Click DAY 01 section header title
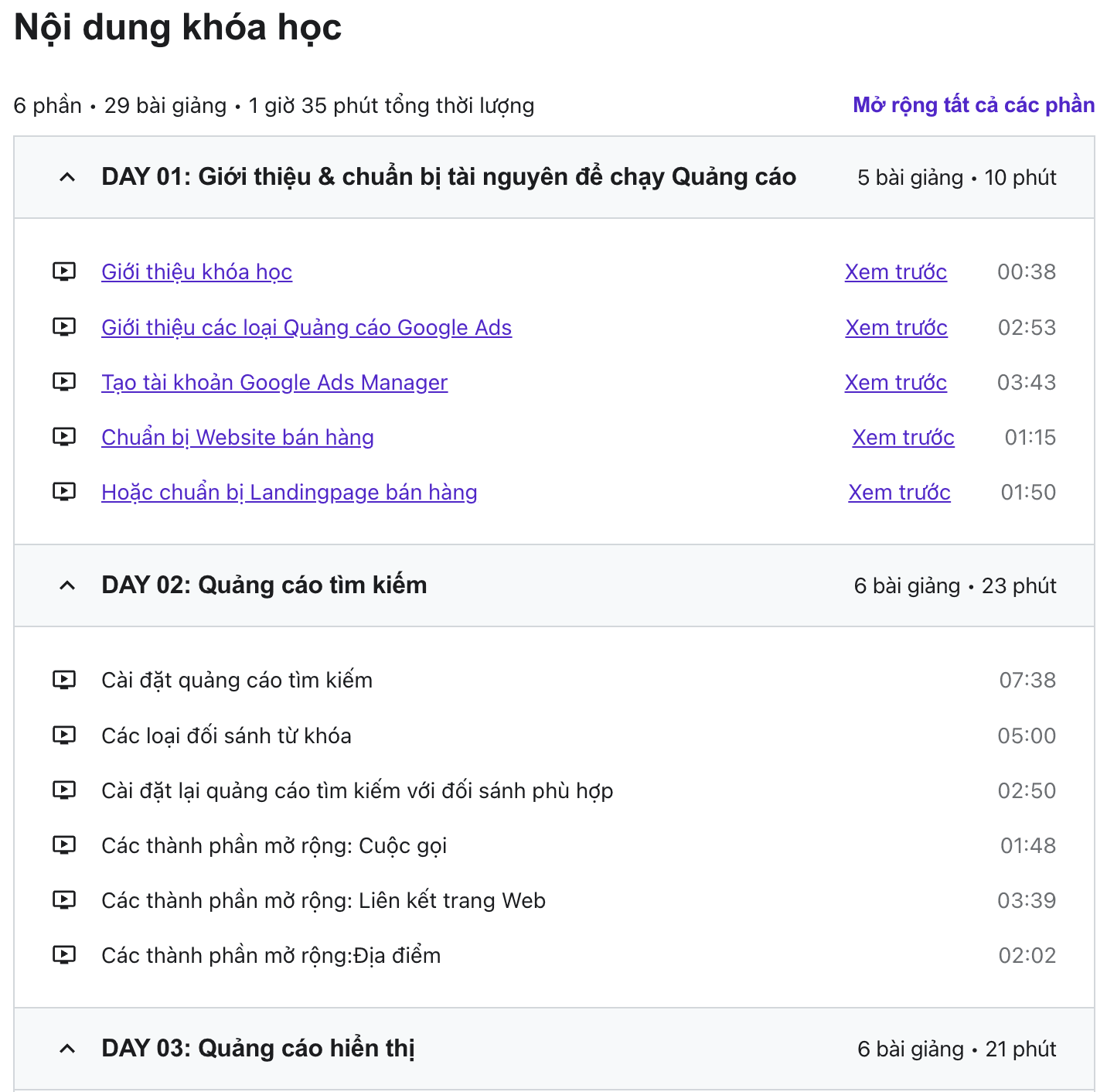 [448, 177]
